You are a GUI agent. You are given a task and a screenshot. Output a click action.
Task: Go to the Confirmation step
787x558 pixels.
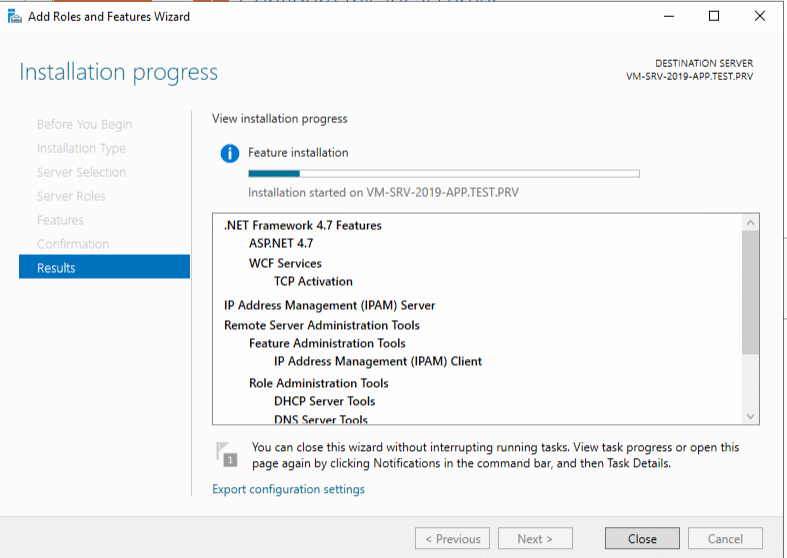pos(73,244)
